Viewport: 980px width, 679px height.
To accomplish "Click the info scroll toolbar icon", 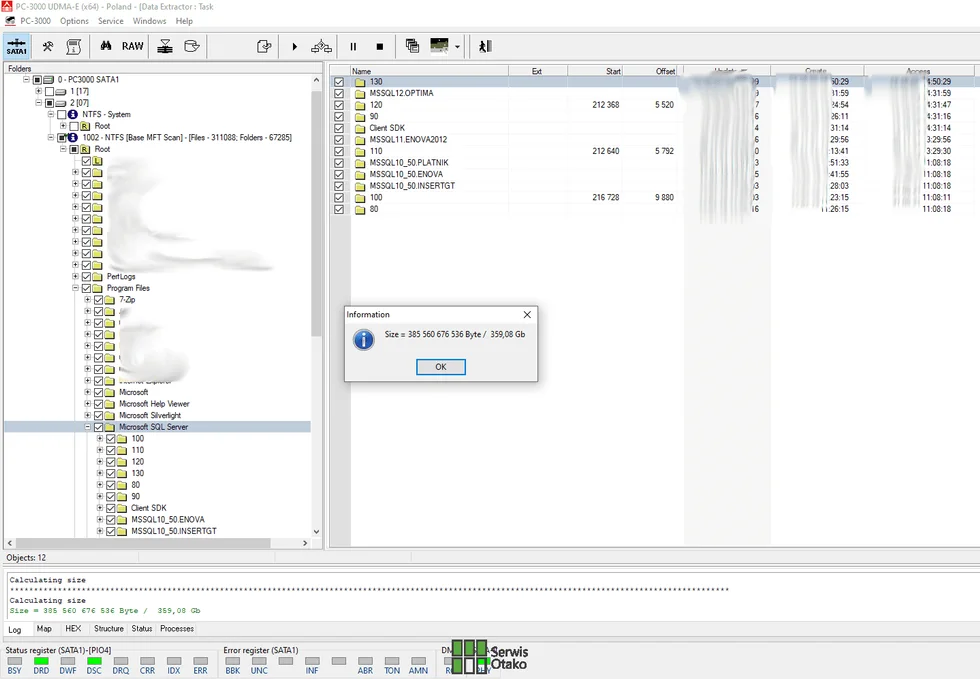I will (74, 46).
